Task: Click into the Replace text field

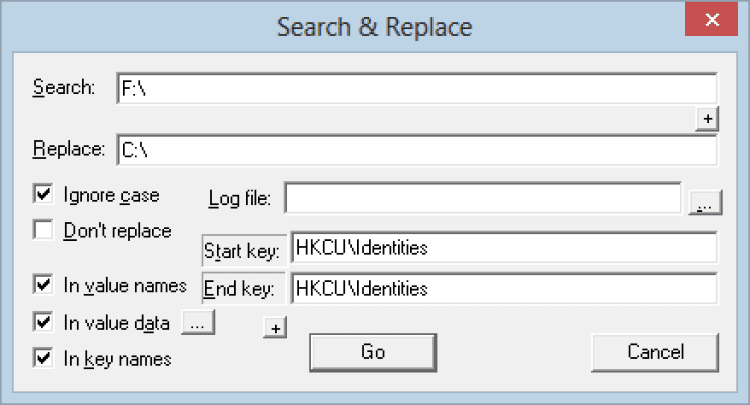Action: [416, 151]
